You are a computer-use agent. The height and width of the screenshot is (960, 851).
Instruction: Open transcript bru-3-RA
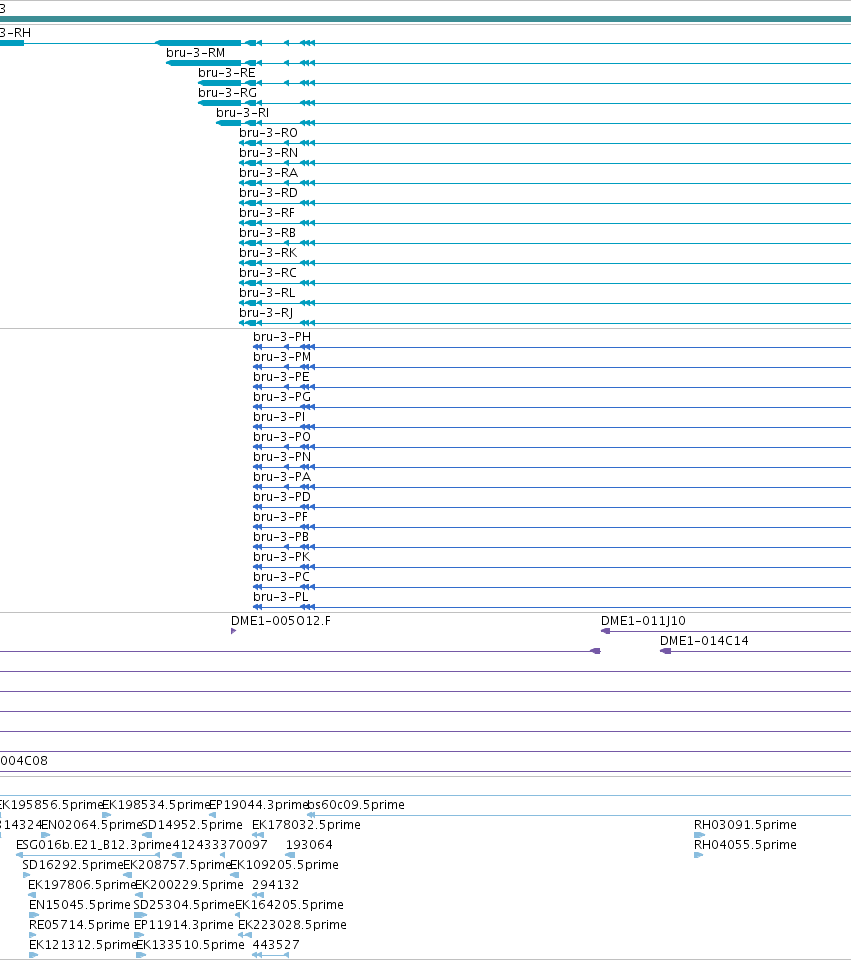pos(268,173)
